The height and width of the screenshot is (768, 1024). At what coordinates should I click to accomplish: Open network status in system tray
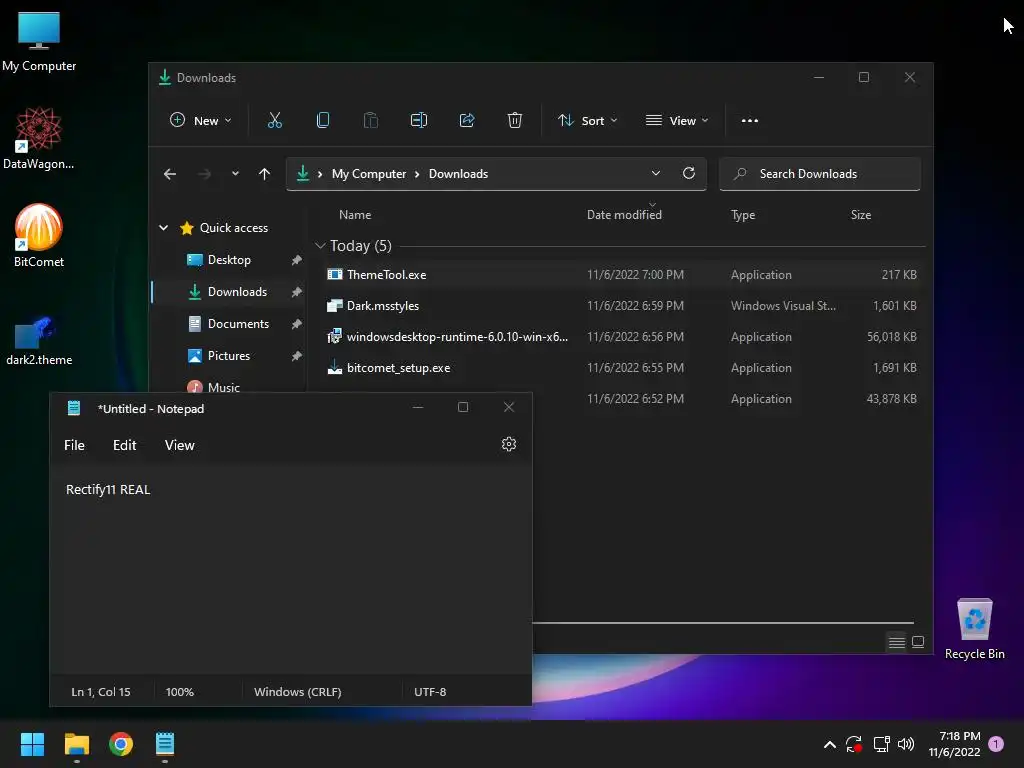pyautogui.click(x=881, y=744)
